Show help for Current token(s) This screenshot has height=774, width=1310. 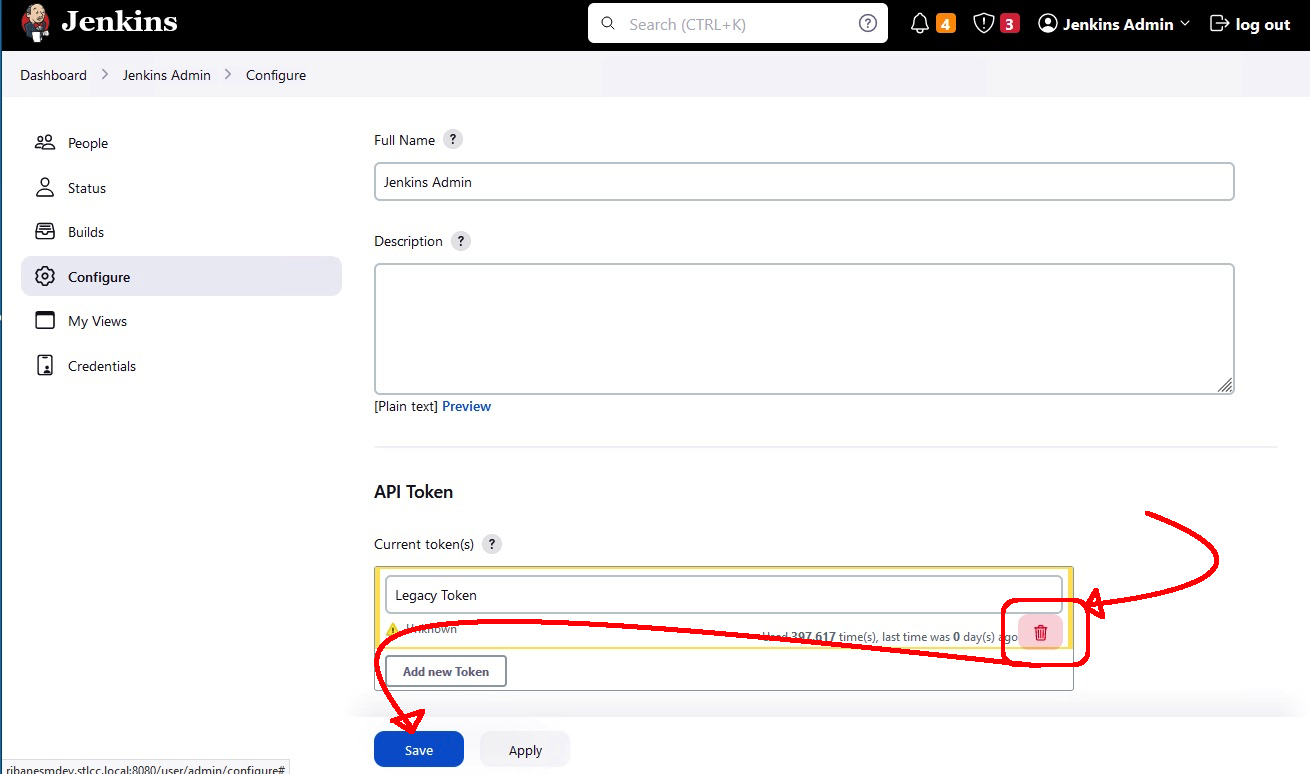[x=491, y=544]
